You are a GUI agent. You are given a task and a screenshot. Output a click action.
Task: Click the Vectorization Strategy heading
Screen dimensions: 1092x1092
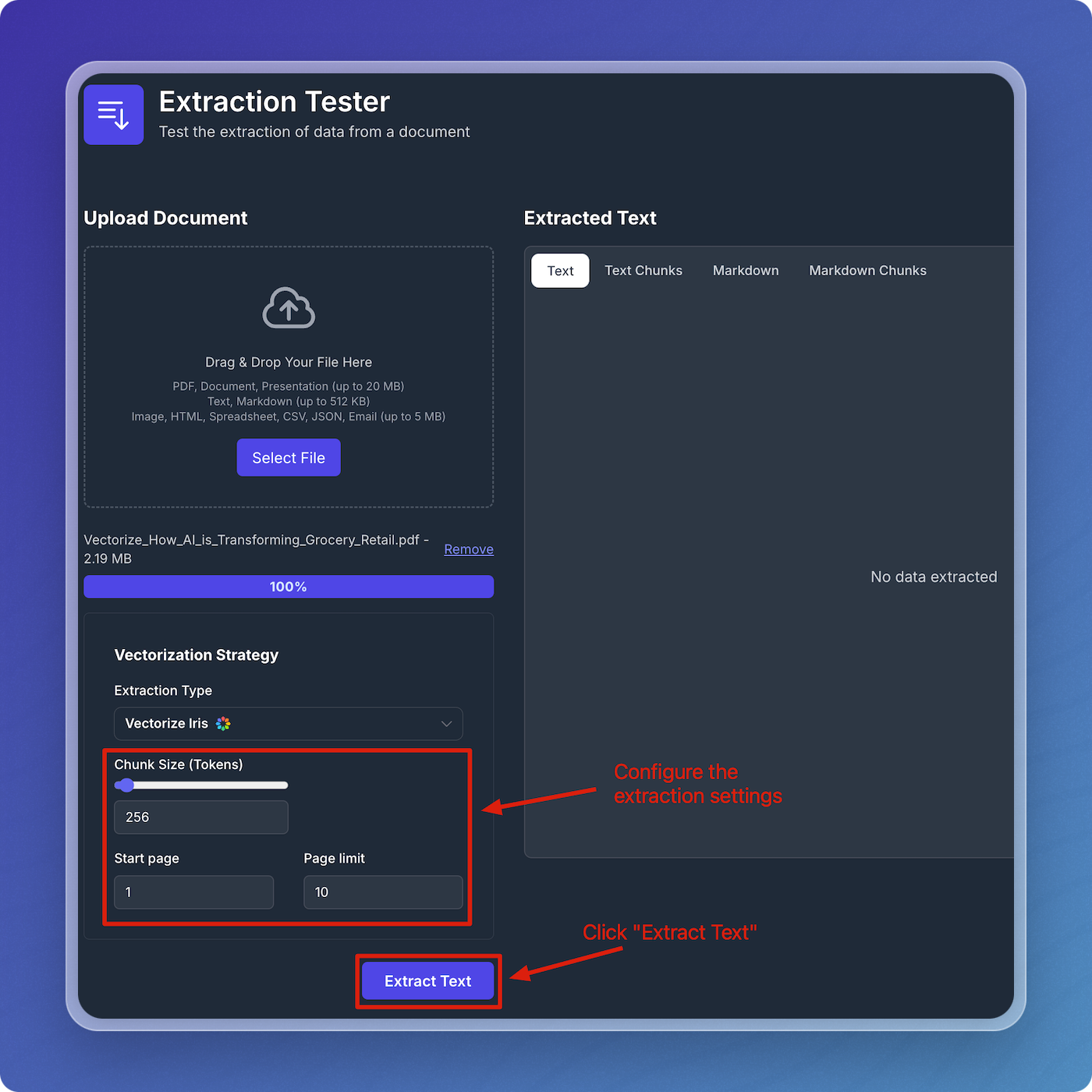point(197,655)
